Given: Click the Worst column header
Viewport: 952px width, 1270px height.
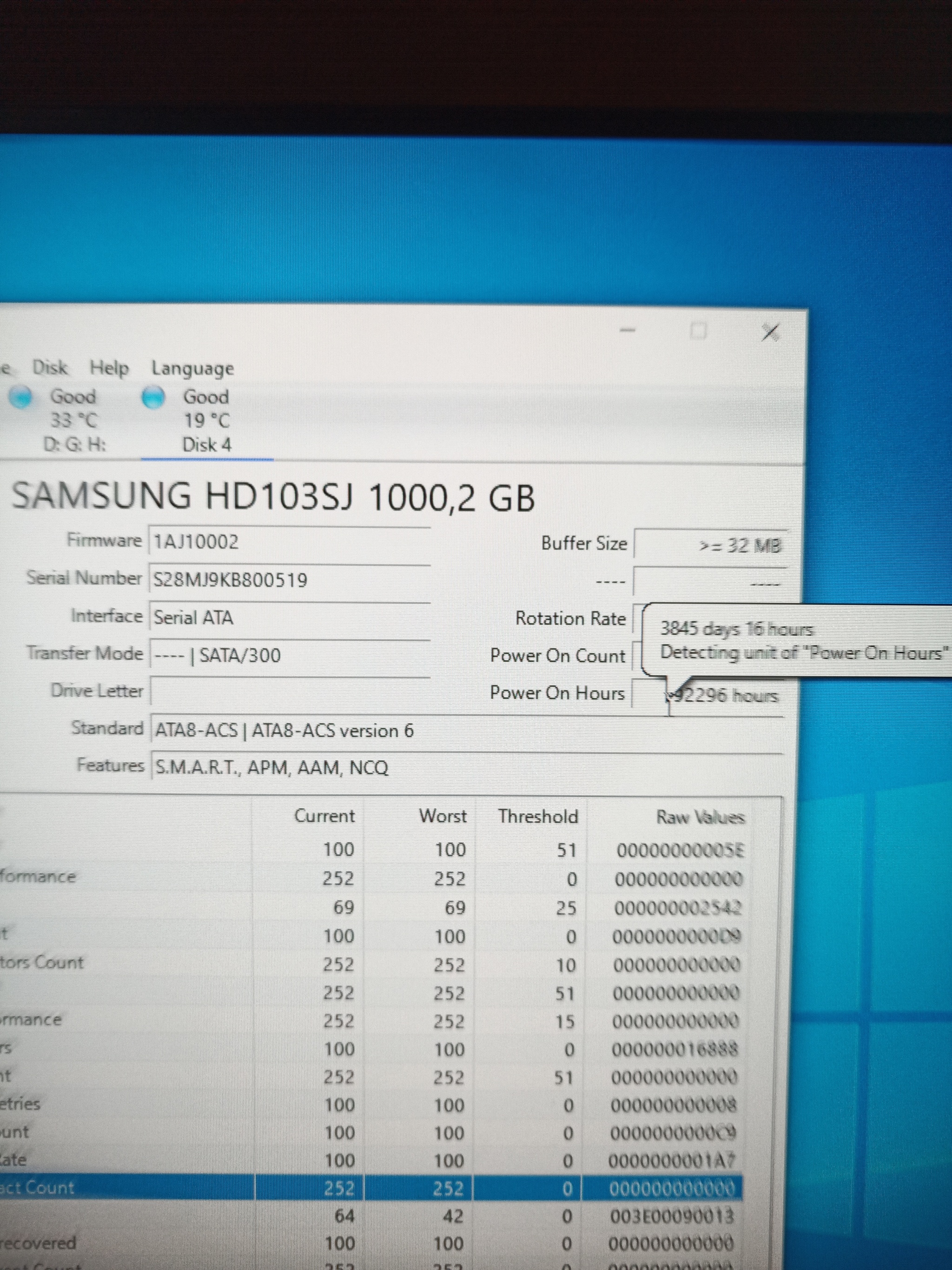Looking at the screenshot, I should (443, 816).
